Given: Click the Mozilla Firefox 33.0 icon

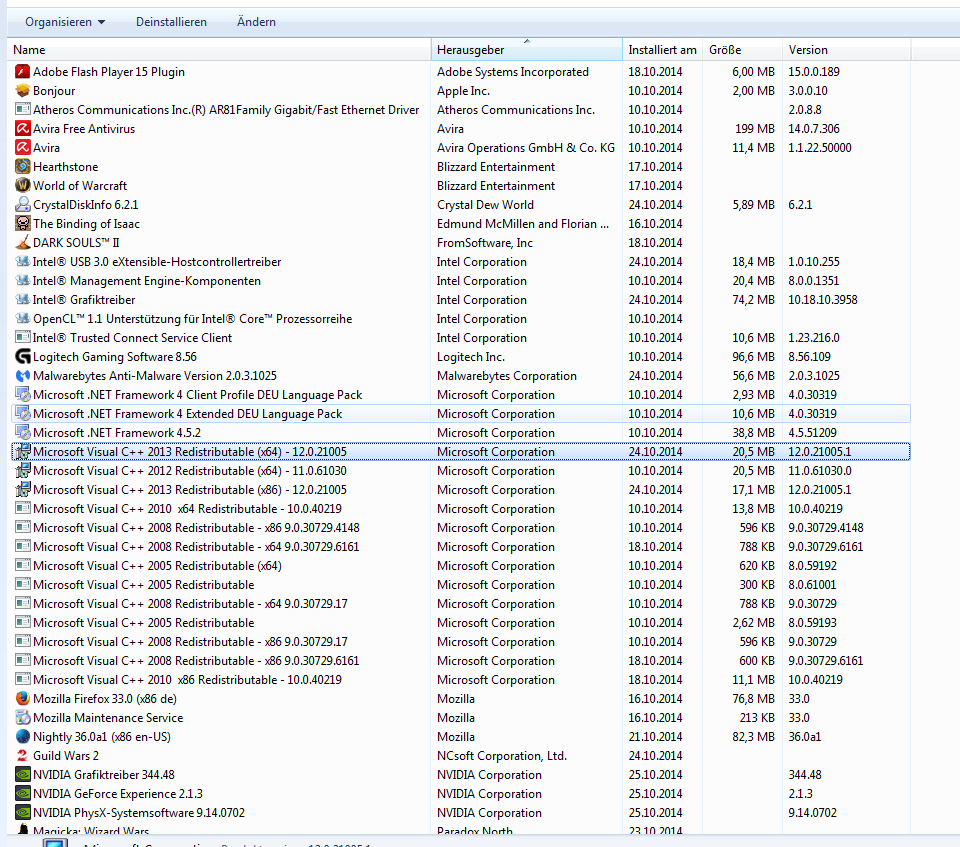Looking at the screenshot, I should pos(23,699).
